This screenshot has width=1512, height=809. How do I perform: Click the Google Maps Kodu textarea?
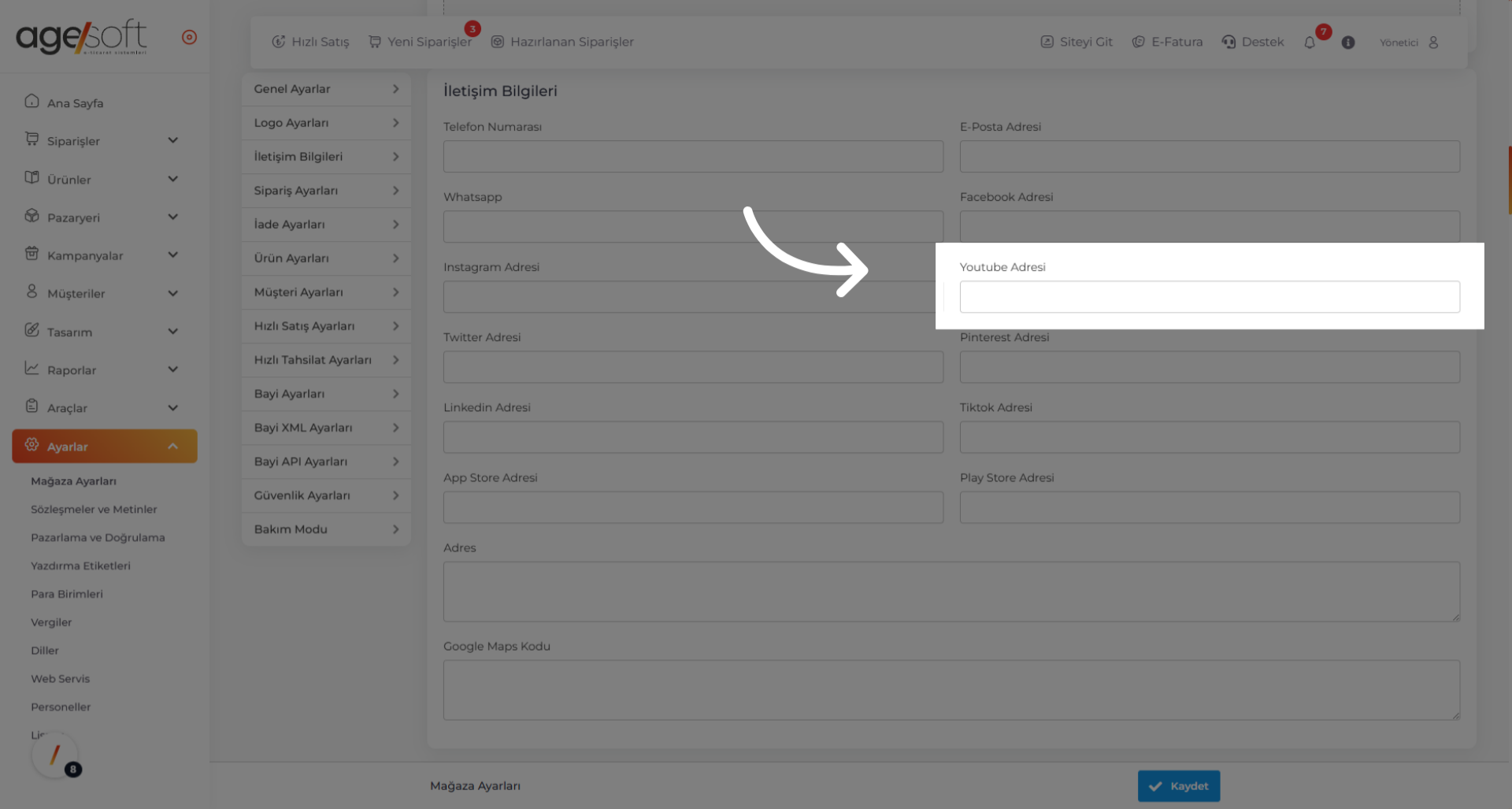(951, 690)
